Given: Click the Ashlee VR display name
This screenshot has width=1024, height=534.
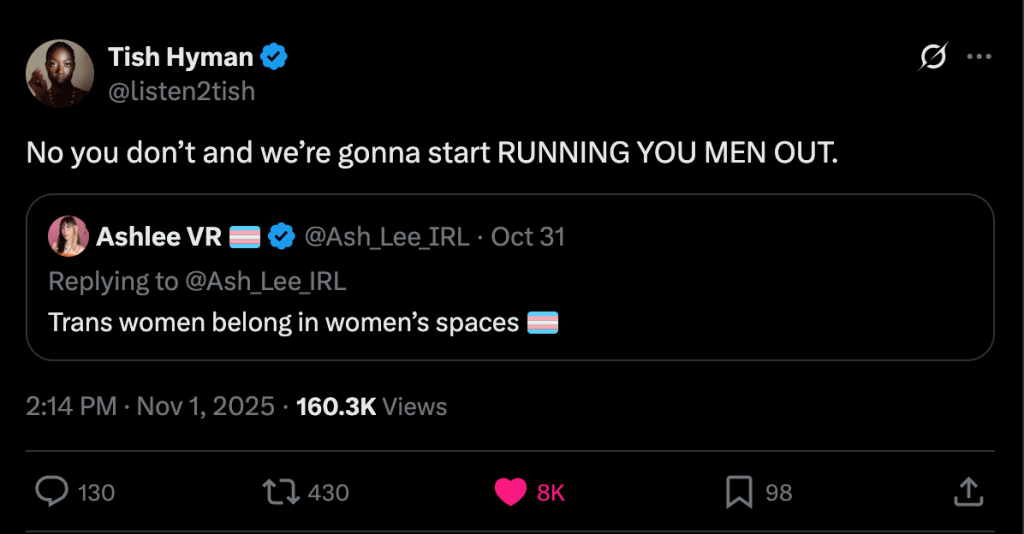Looking at the screenshot, I should click(x=159, y=237).
